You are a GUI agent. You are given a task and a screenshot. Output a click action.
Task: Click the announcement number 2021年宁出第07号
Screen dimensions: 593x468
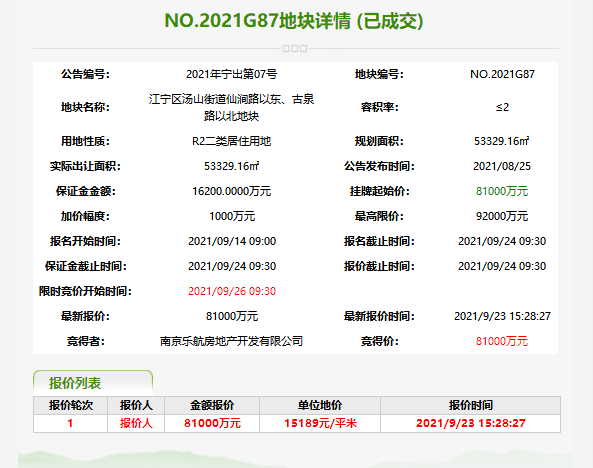point(231,74)
